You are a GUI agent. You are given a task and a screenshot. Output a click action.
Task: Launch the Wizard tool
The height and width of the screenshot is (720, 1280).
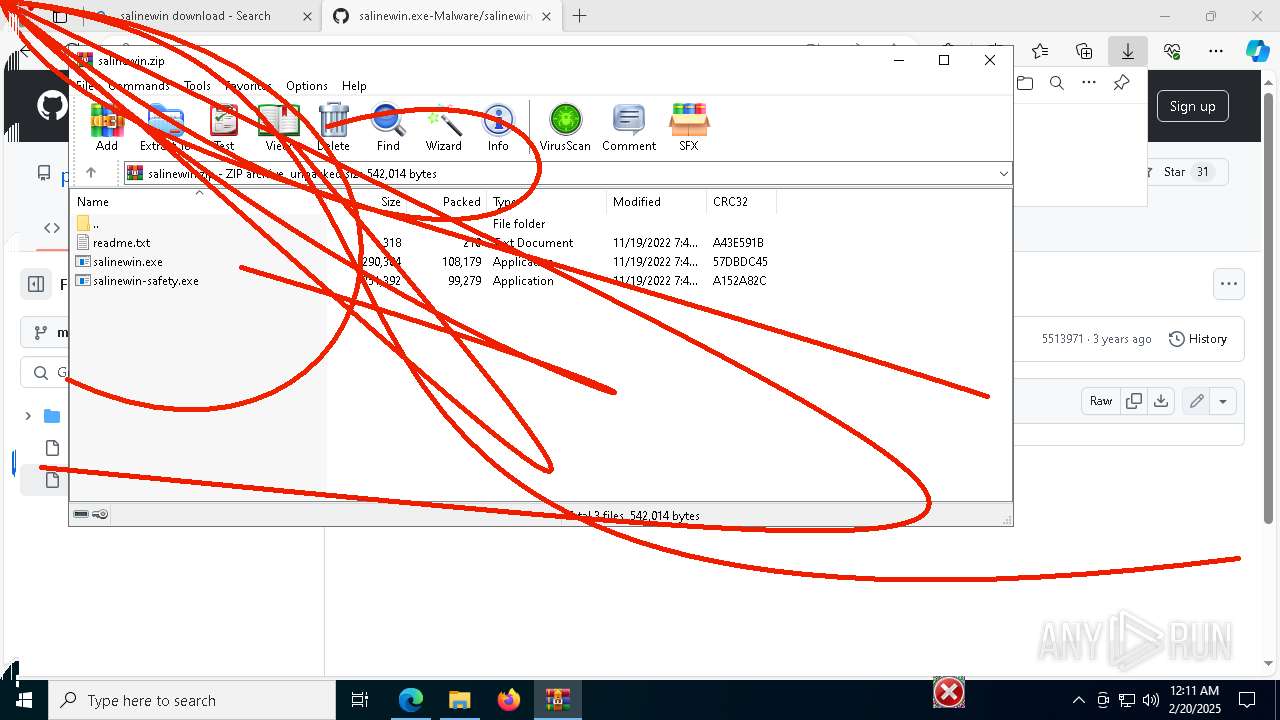[443, 127]
